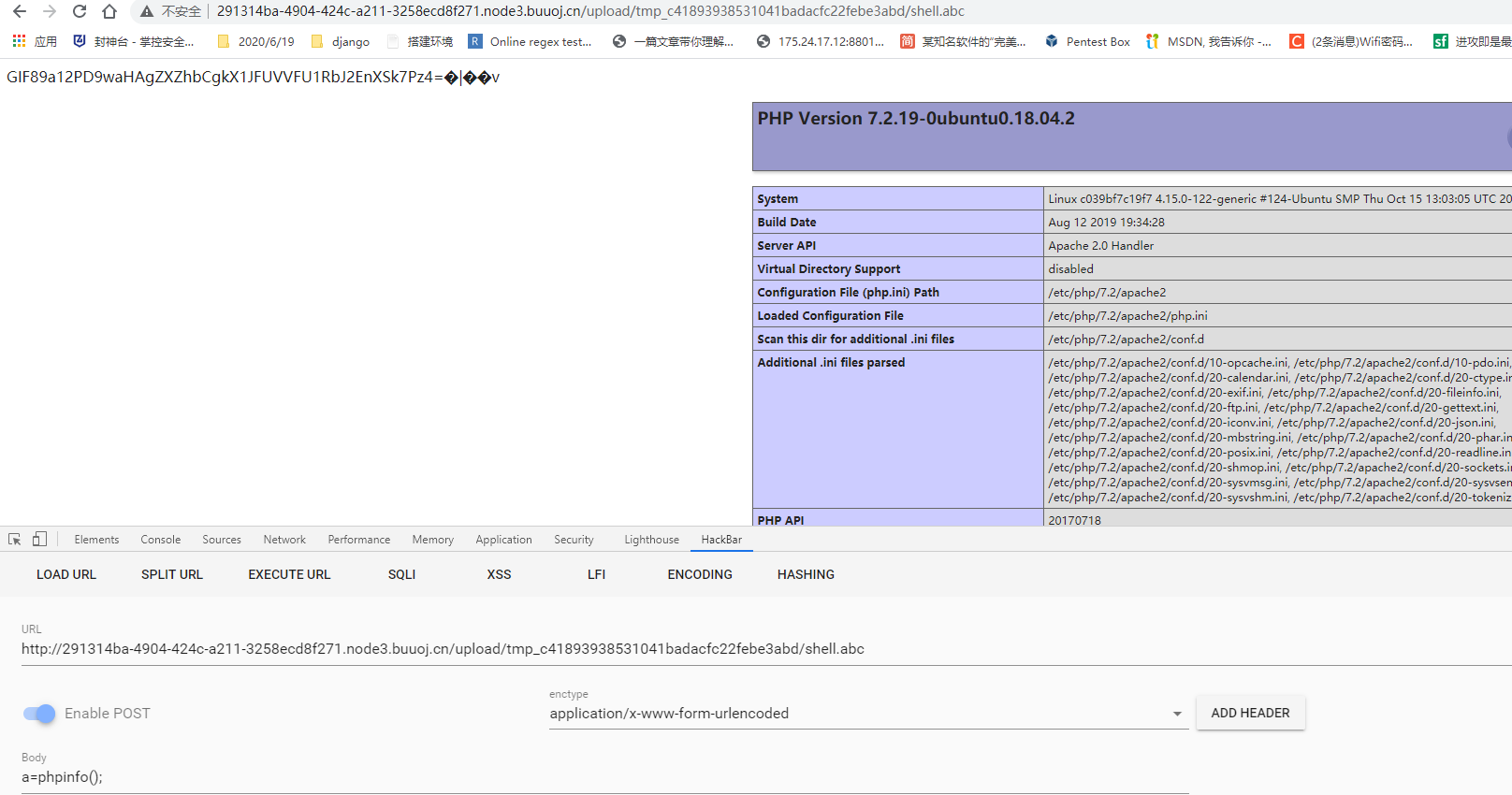Click the ADD HEADER button
1512x795 pixels.
pos(1250,713)
